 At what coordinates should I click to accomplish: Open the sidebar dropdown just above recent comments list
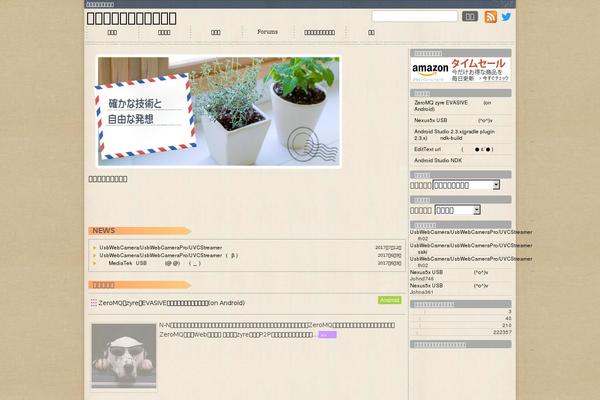[x=458, y=210]
